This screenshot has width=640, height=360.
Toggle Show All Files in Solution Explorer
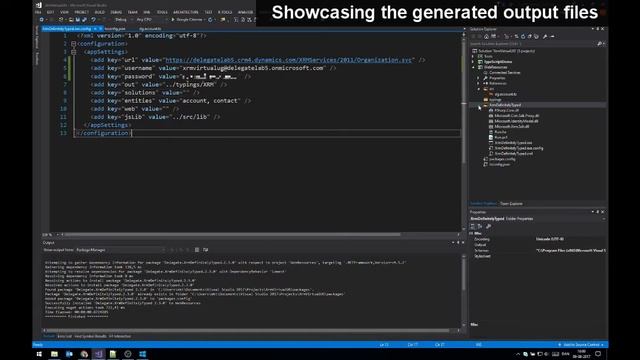click(x=536, y=36)
